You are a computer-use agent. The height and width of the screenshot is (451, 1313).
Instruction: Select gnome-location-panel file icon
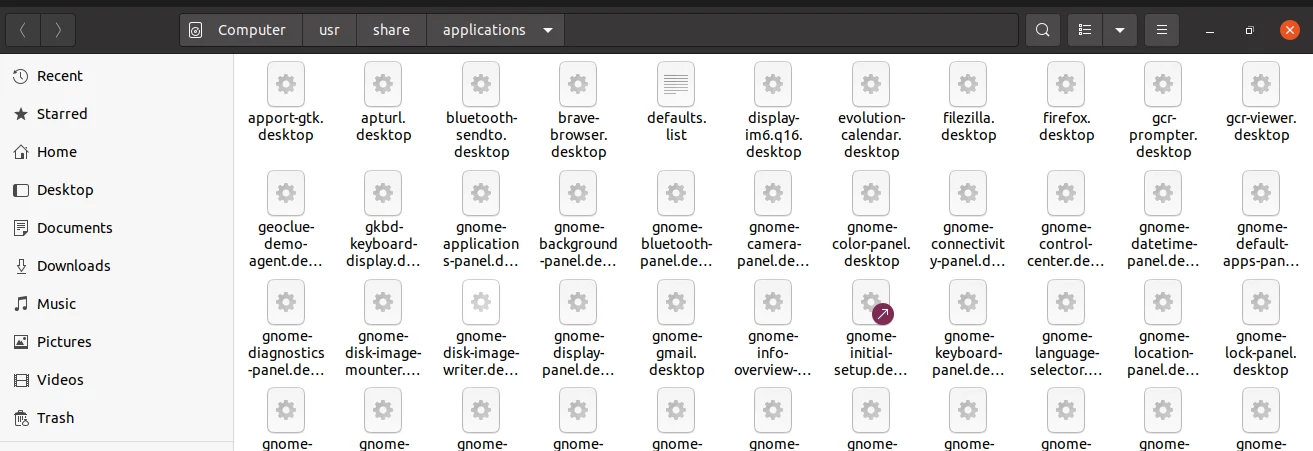[x=1163, y=300]
